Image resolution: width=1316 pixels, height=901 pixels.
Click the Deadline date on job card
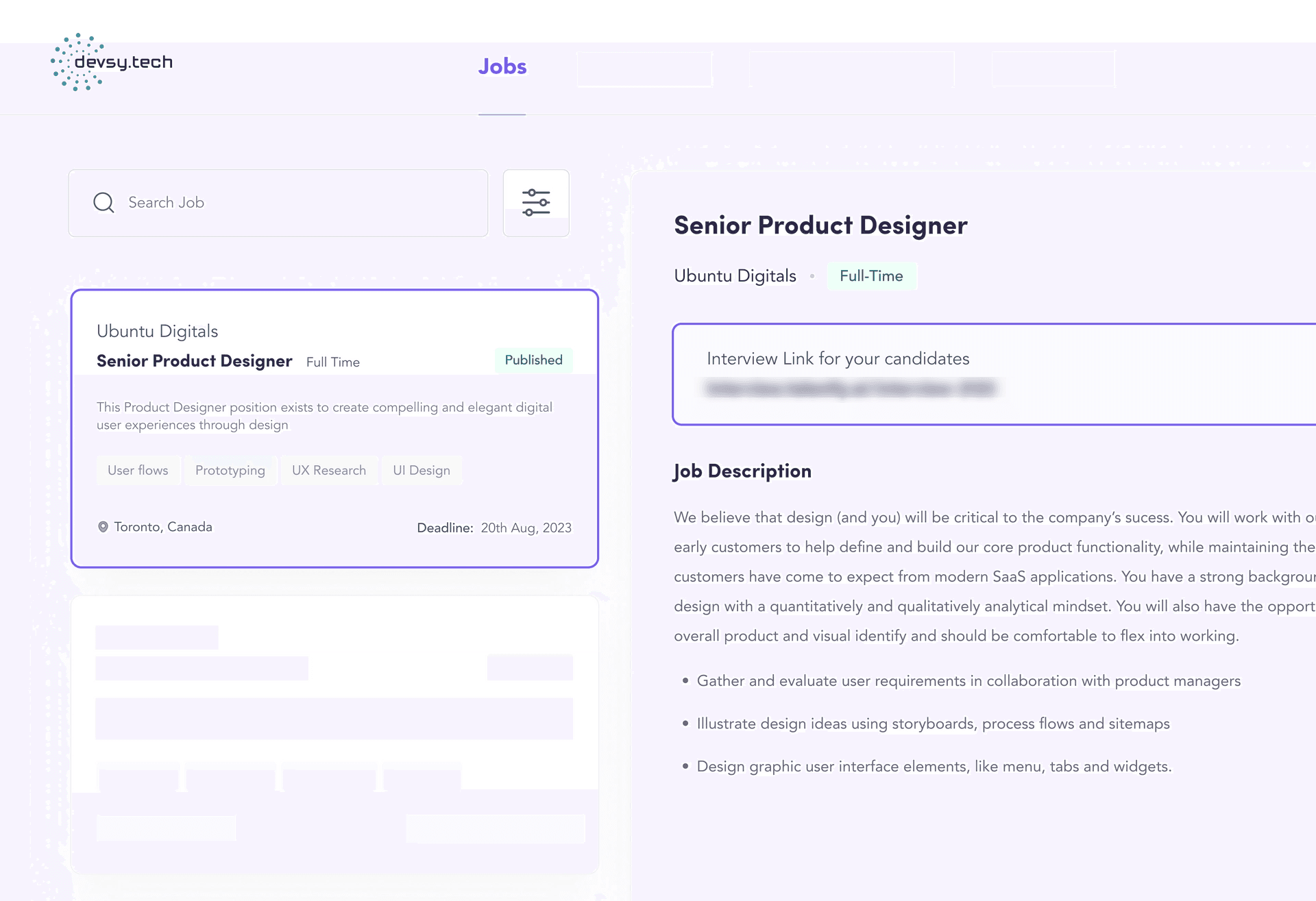(x=526, y=528)
